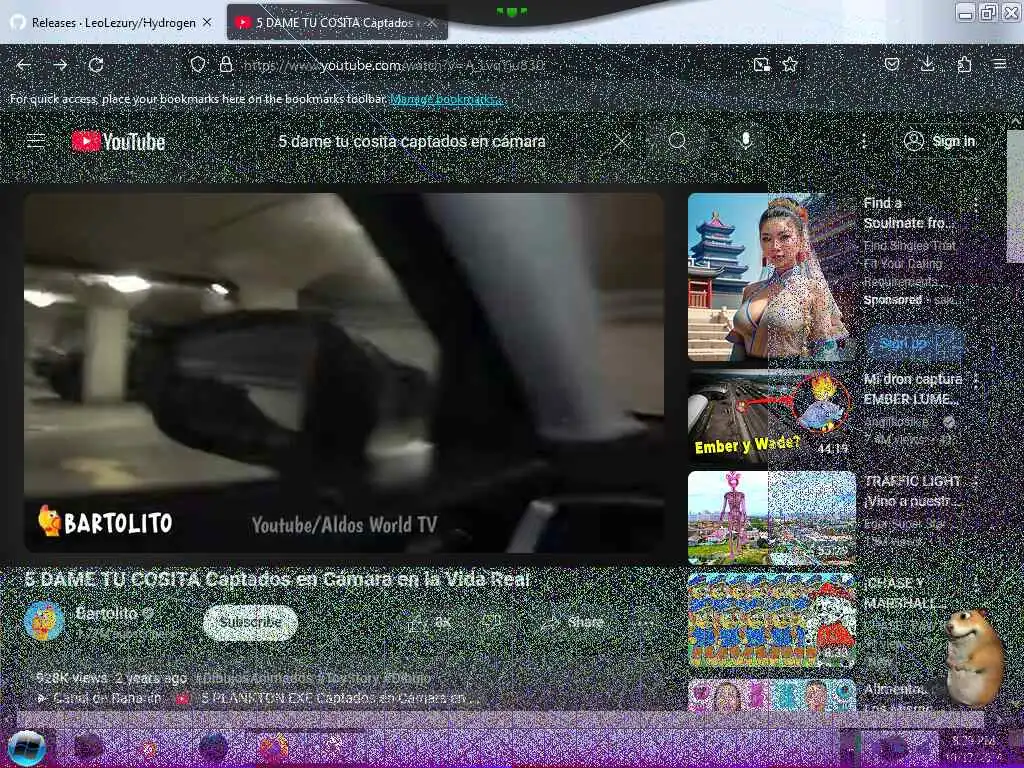Click the horizontal scrollbar at page bottom
Screen dimensions: 1024x768
pyautogui.click(x=500, y=719)
